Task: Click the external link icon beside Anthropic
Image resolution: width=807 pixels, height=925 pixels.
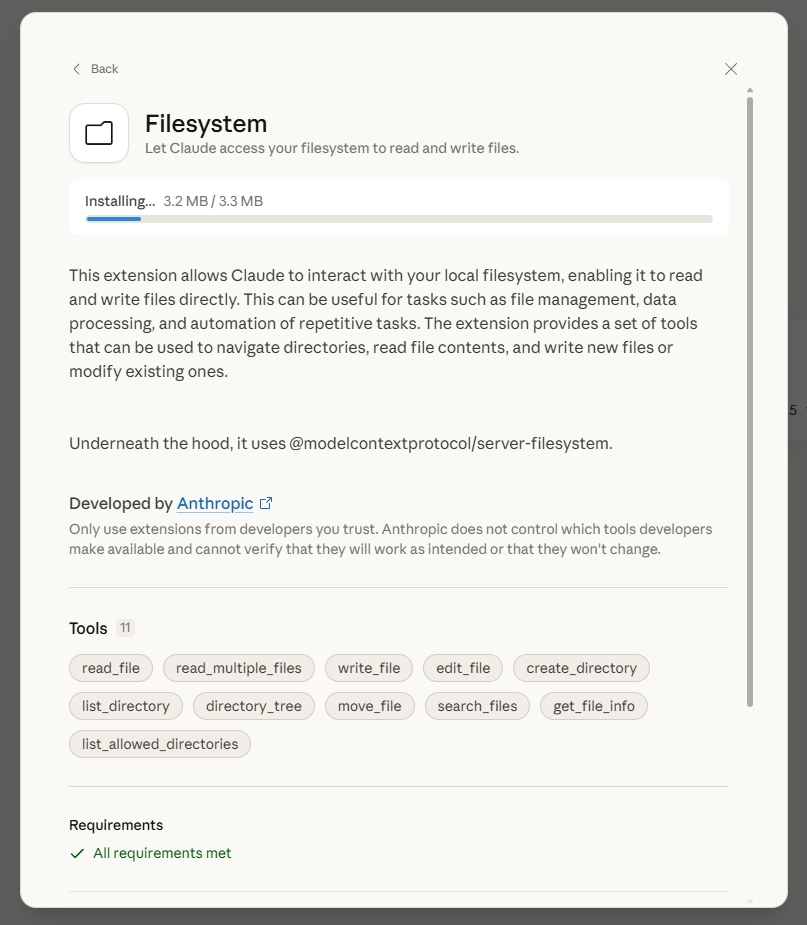Action: pyautogui.click(x=266, y=503)
